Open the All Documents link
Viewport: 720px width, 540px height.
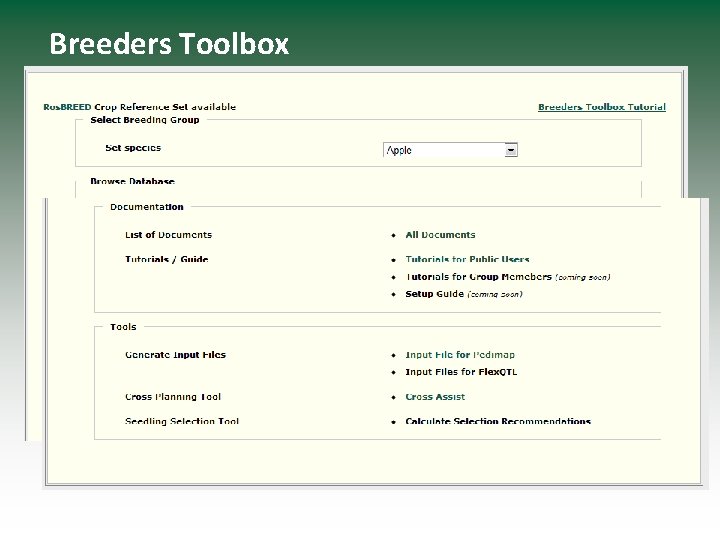click(x=440, y=235)
